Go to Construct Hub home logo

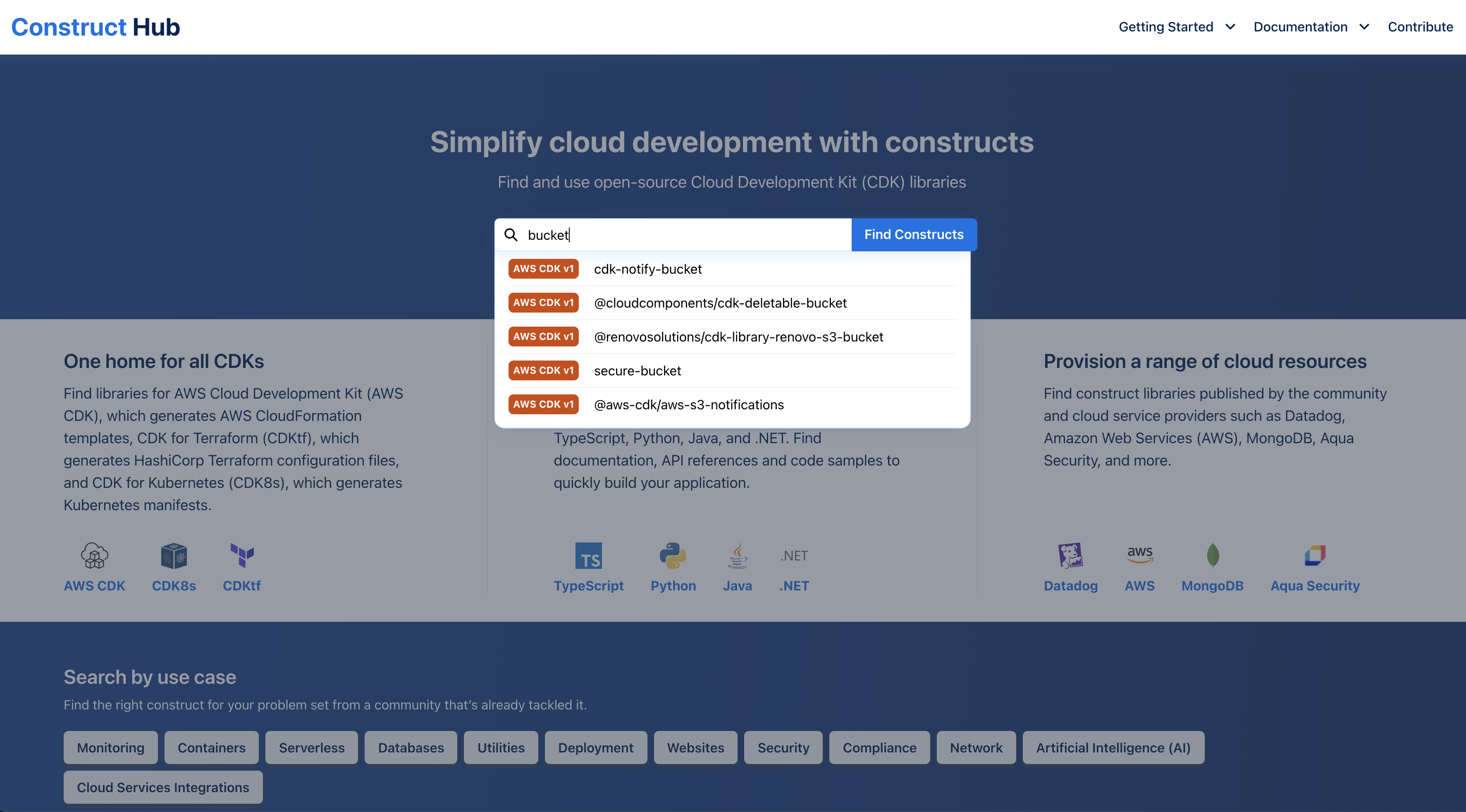point(96,27)
